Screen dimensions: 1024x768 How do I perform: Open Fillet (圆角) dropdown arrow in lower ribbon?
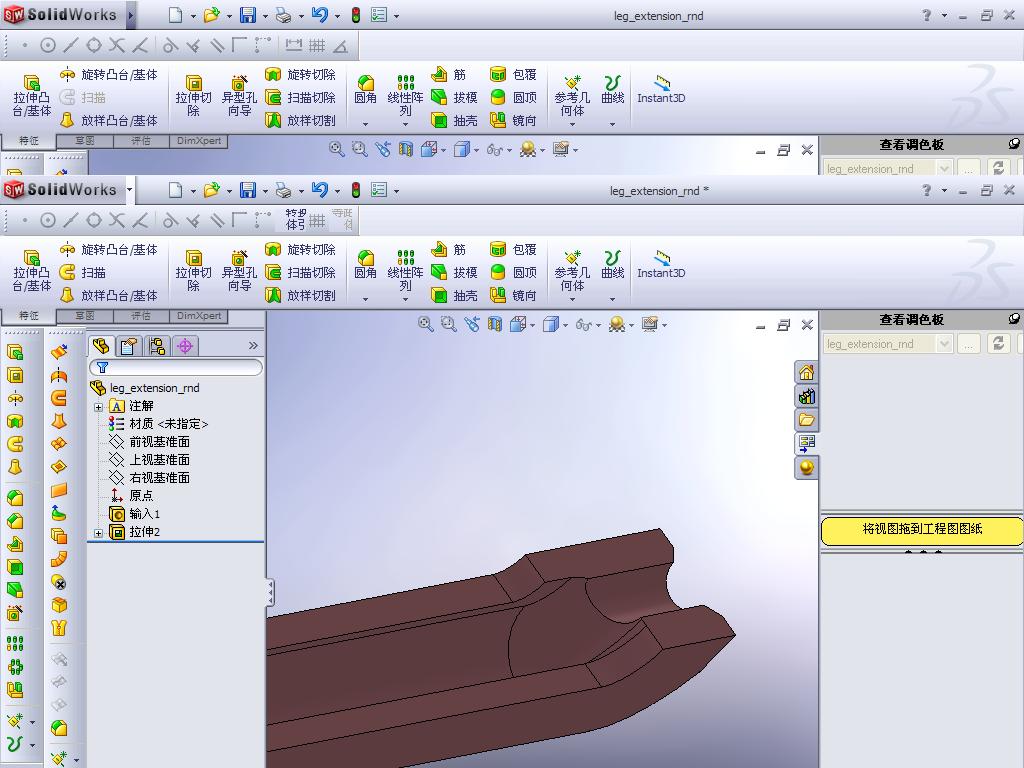point(365,299)
